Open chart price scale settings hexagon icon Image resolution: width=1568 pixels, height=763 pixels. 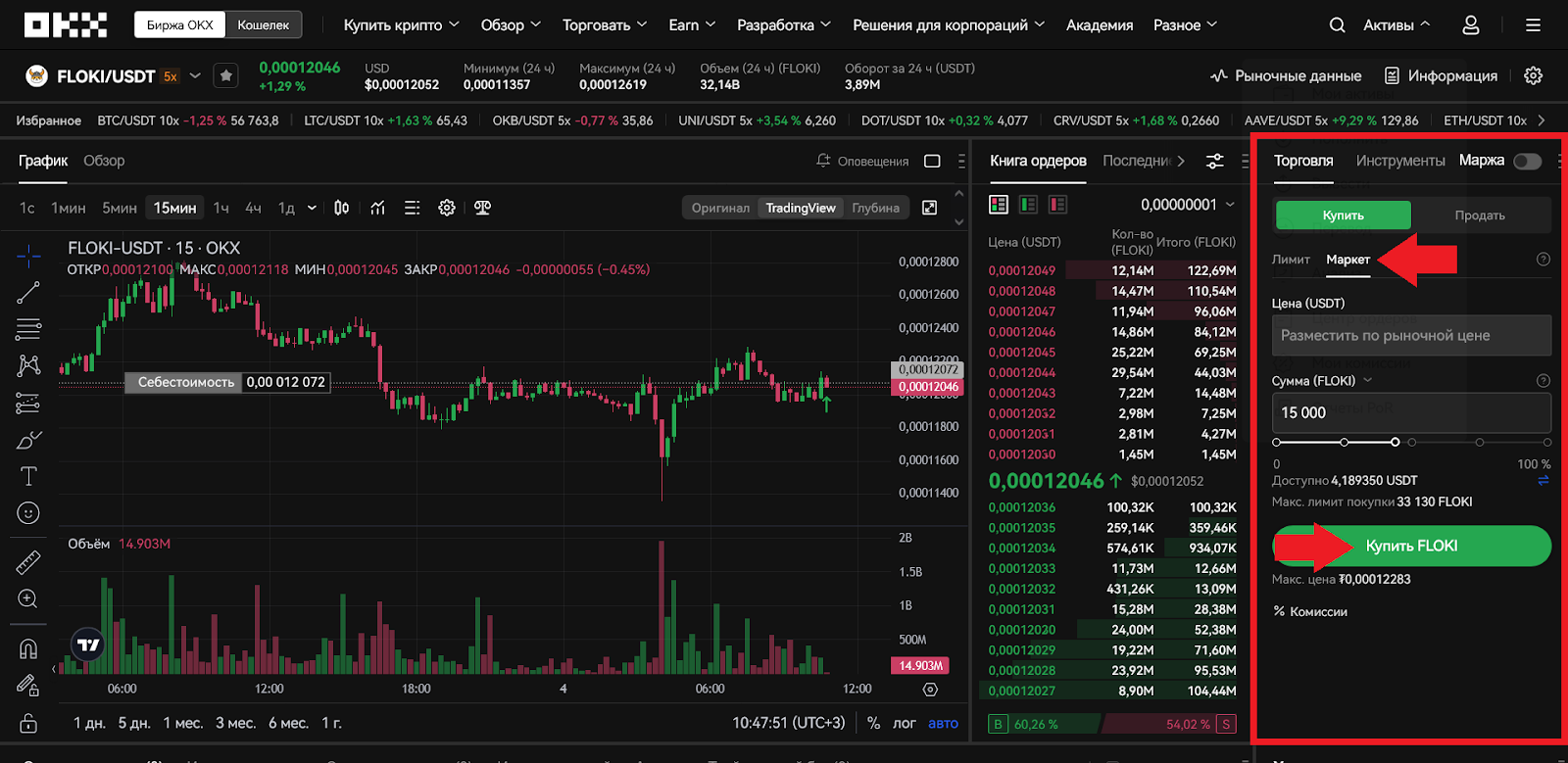tap(931, 690)
